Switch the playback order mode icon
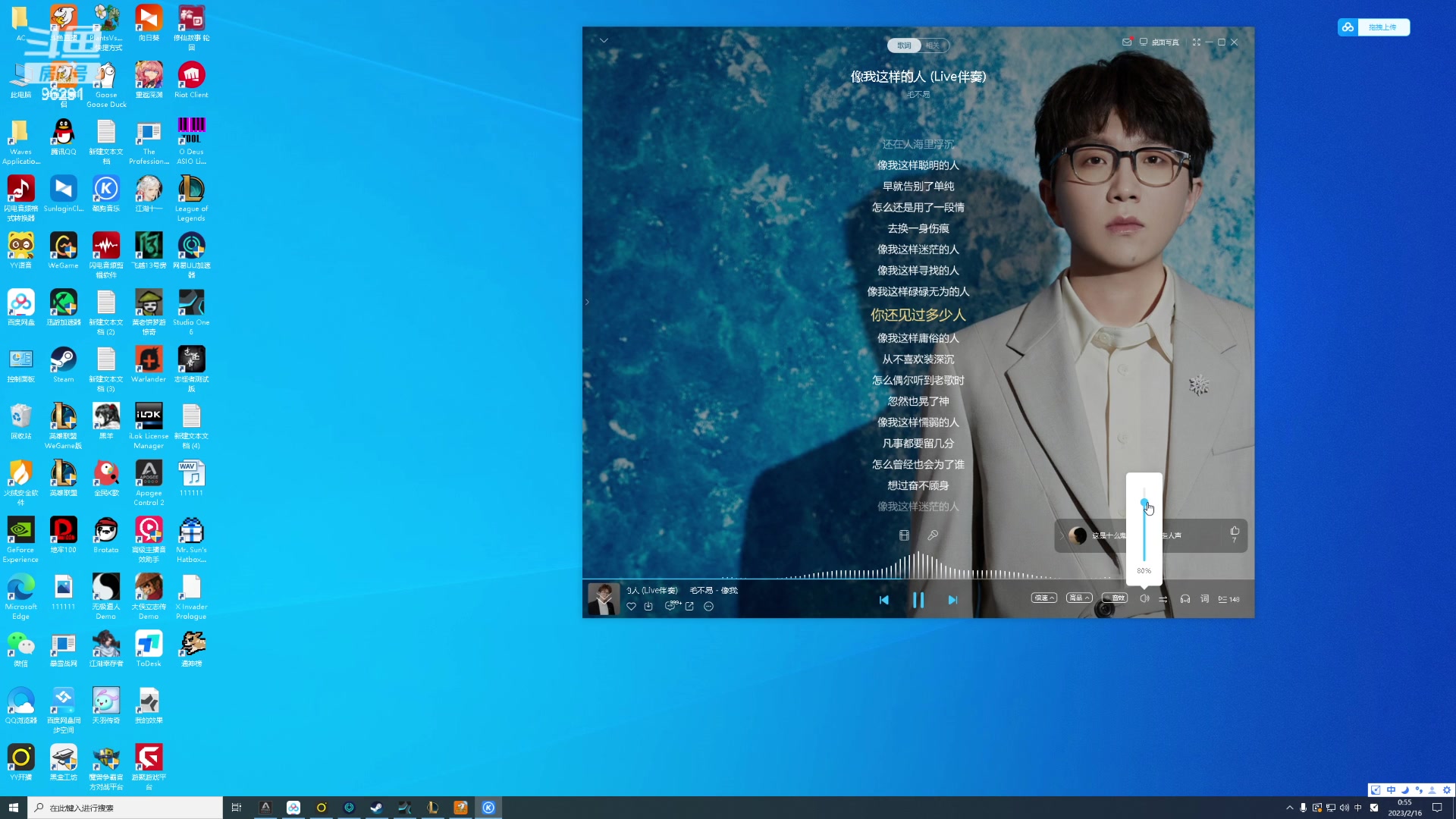Image resolution: width=1456 pixels, height=819 pixels. [1163, 599]
